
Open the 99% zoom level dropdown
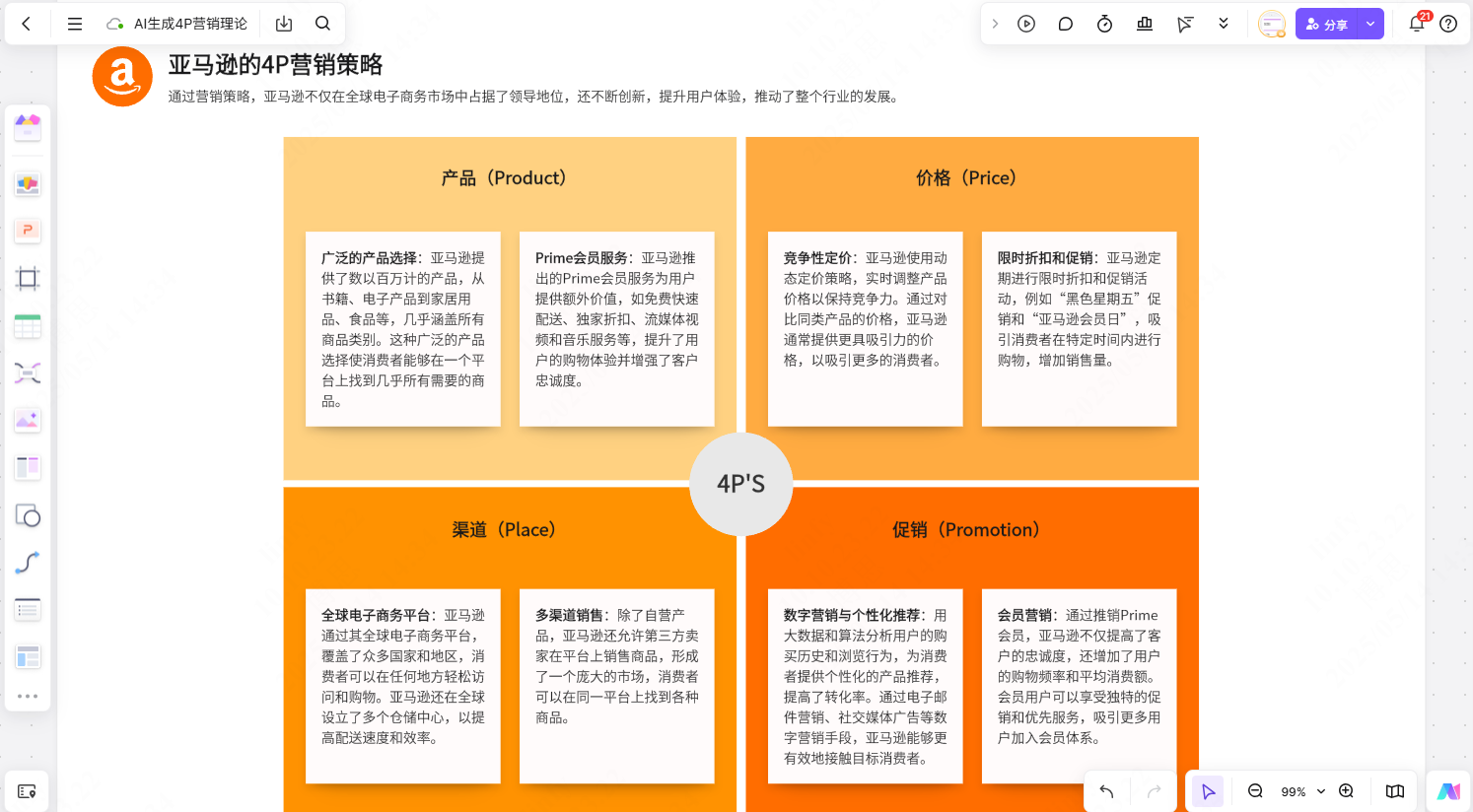[1302, 791]
